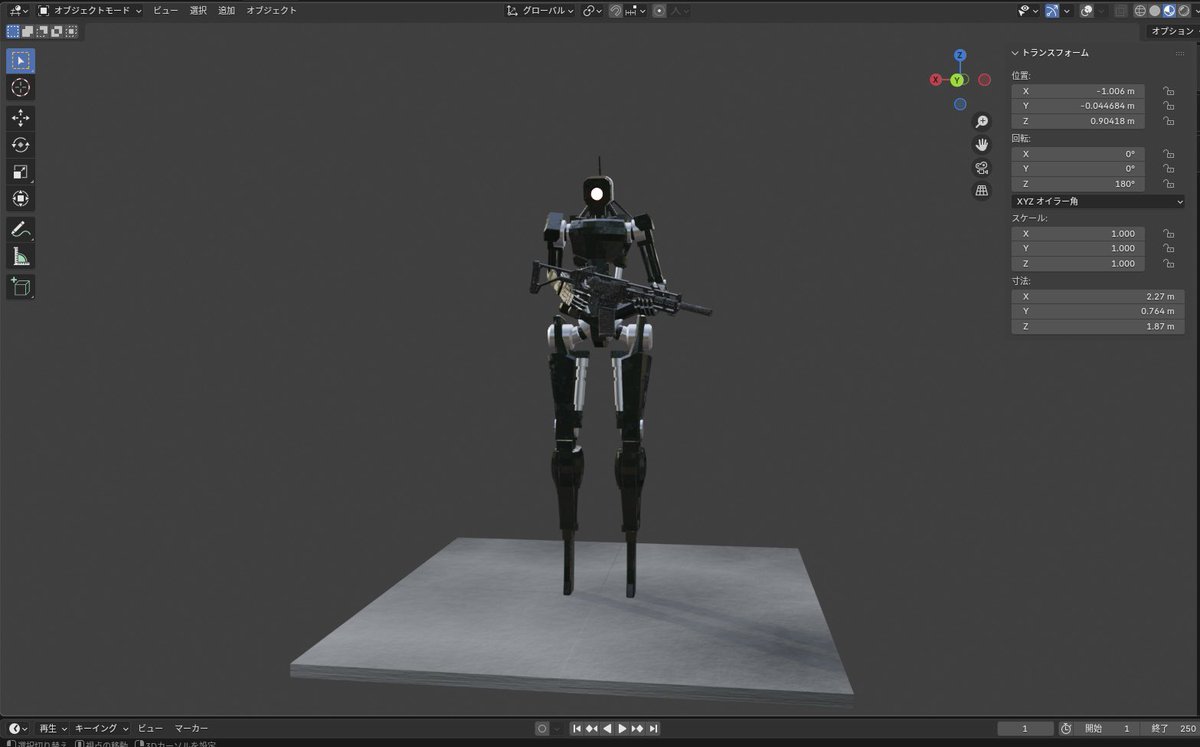The width and height of the screenshot is (1200, 747).
Task: Open the オブジェクト menu
Action: pos(272,10)
